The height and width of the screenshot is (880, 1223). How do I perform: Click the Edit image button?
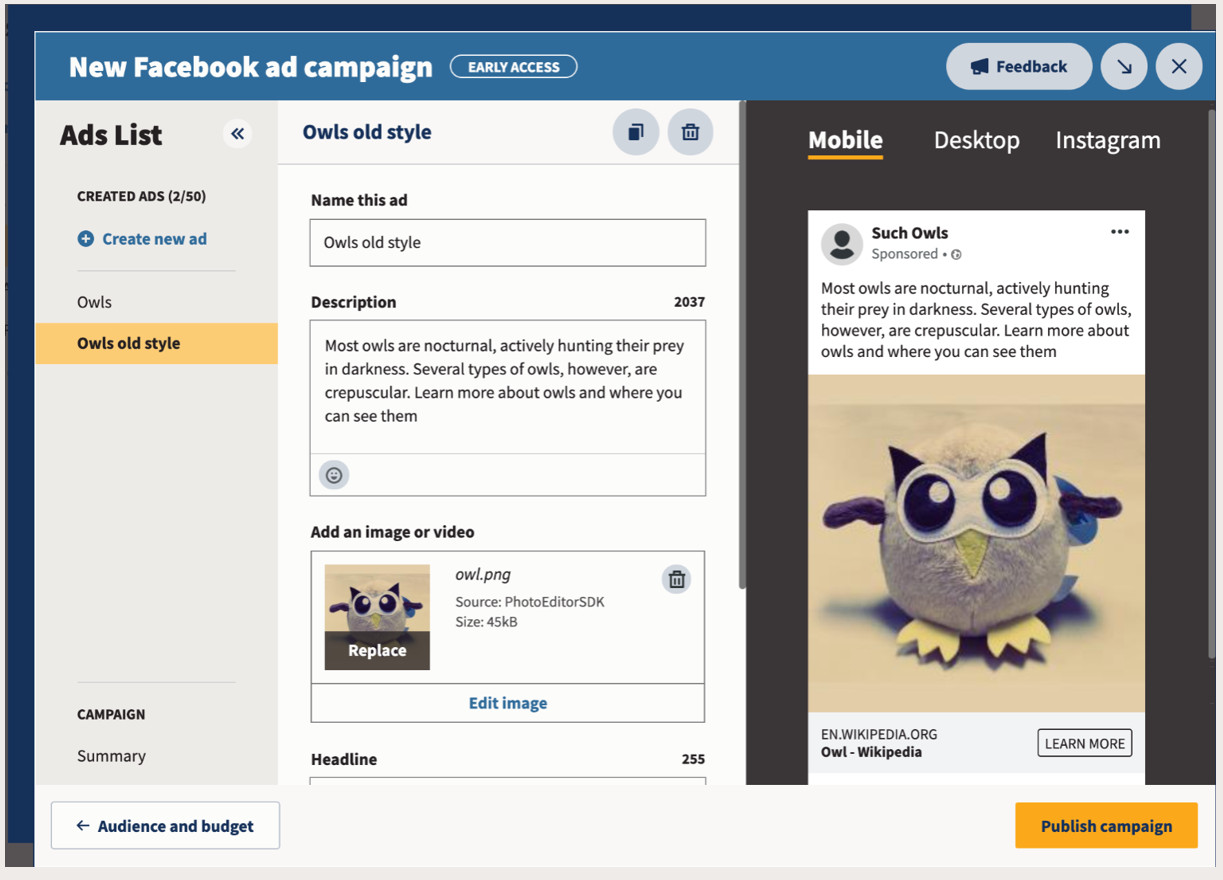tap(507, 703)
